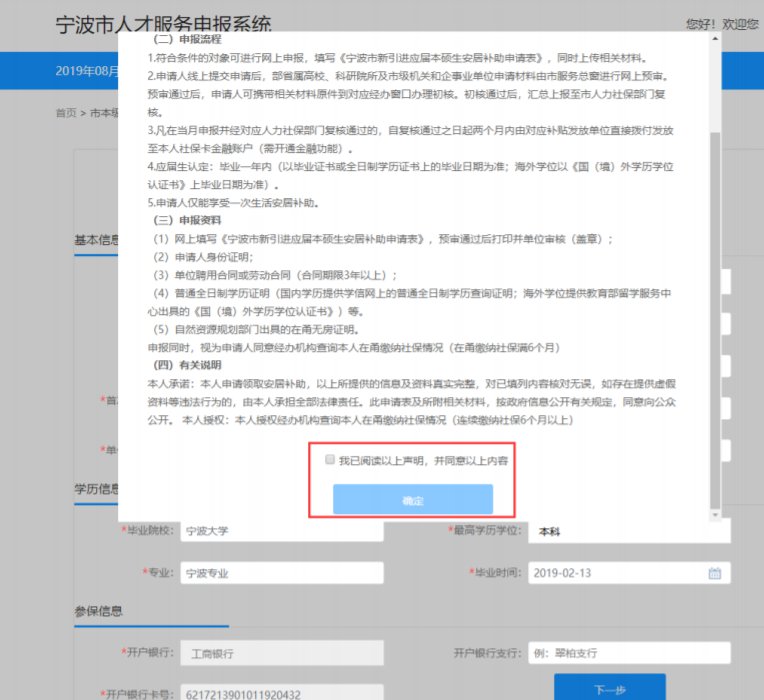
Task: Open the 最高学历学位 dropdown showing 本科
Action: (630, 531)
